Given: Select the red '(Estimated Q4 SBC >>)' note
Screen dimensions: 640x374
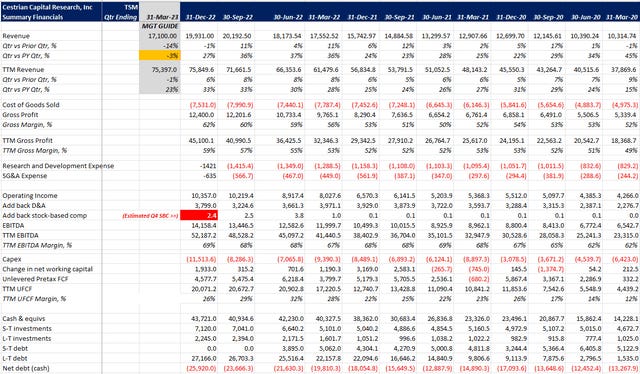Looking at the screenshot, I should pyautogui.click(x=150, y=216).
